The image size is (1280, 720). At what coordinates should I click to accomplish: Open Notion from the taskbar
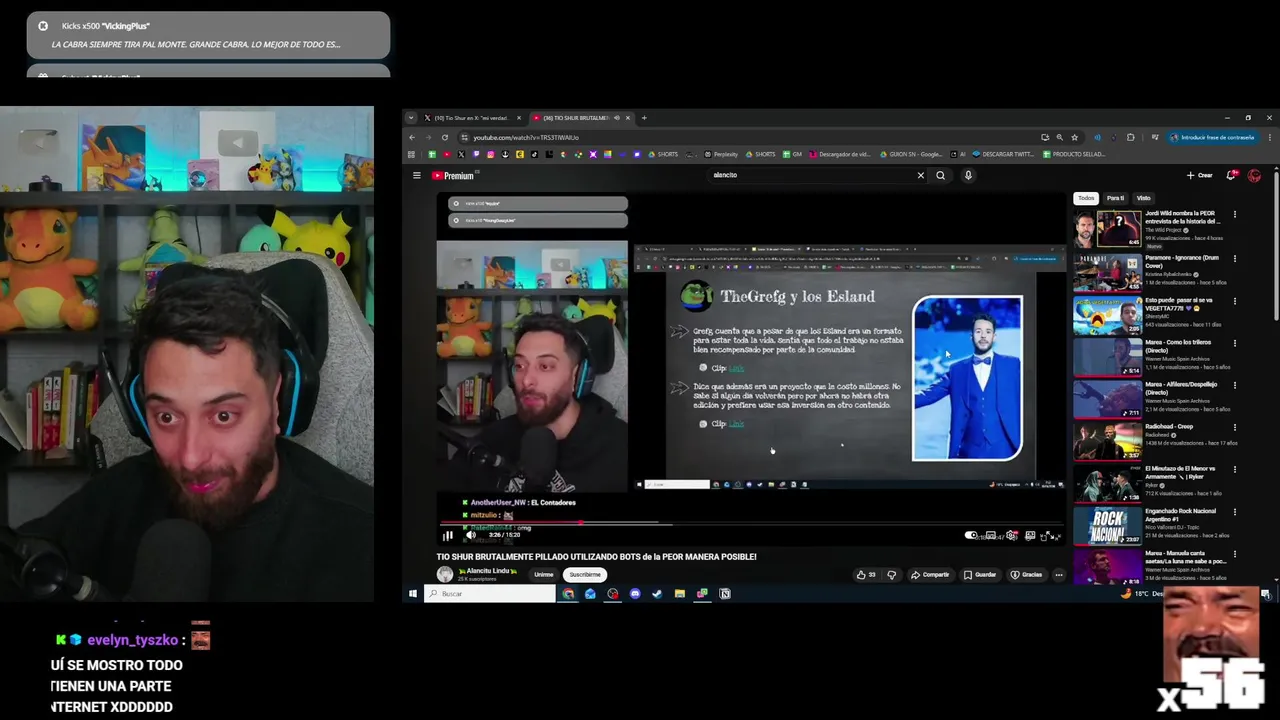725,594
